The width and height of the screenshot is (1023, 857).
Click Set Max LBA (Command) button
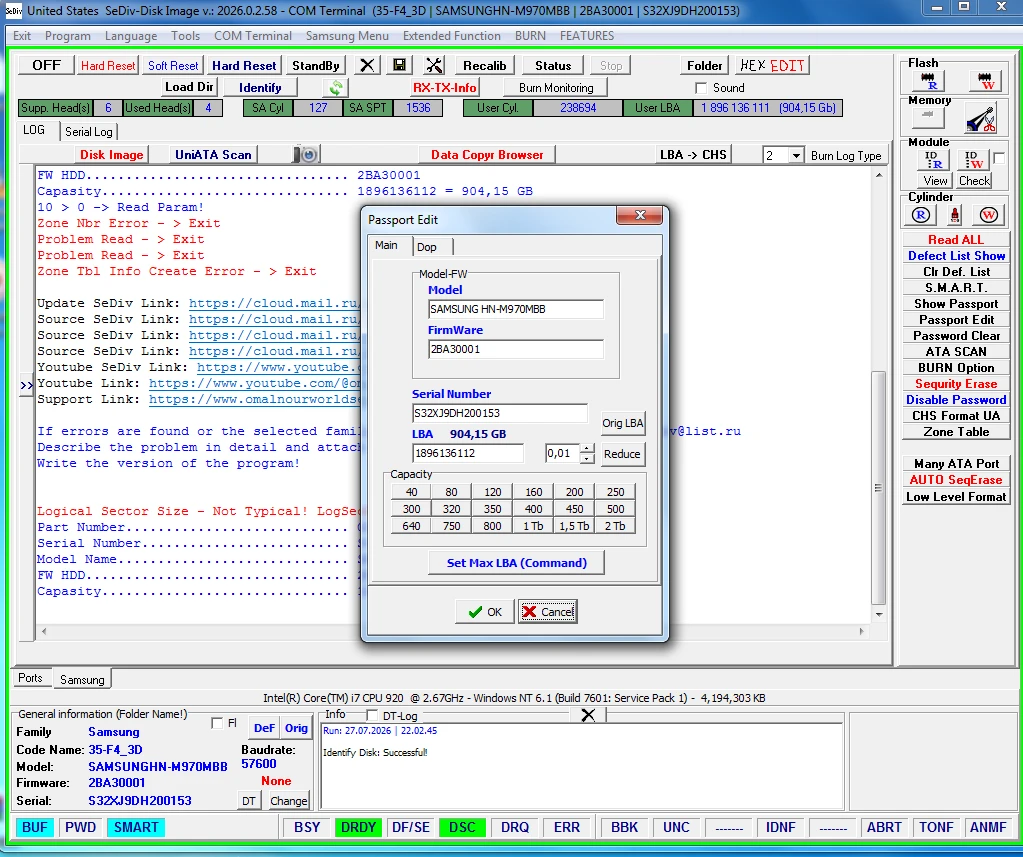(516, 563)
